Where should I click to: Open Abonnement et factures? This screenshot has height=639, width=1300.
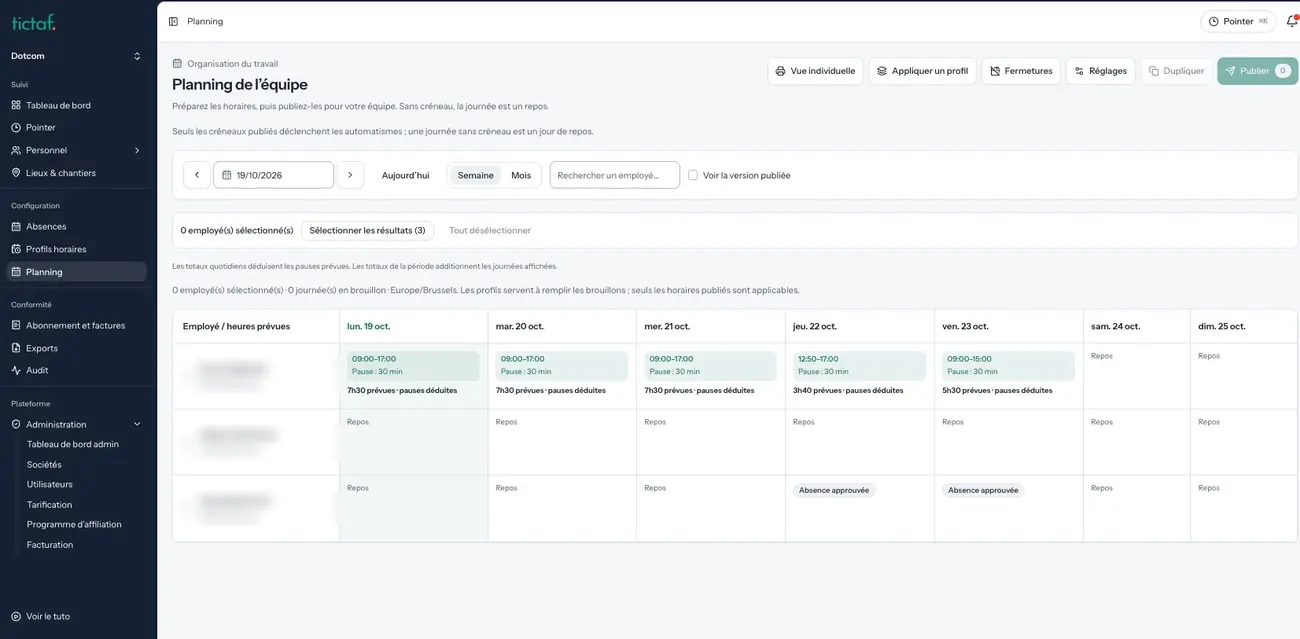pos(78,325)
